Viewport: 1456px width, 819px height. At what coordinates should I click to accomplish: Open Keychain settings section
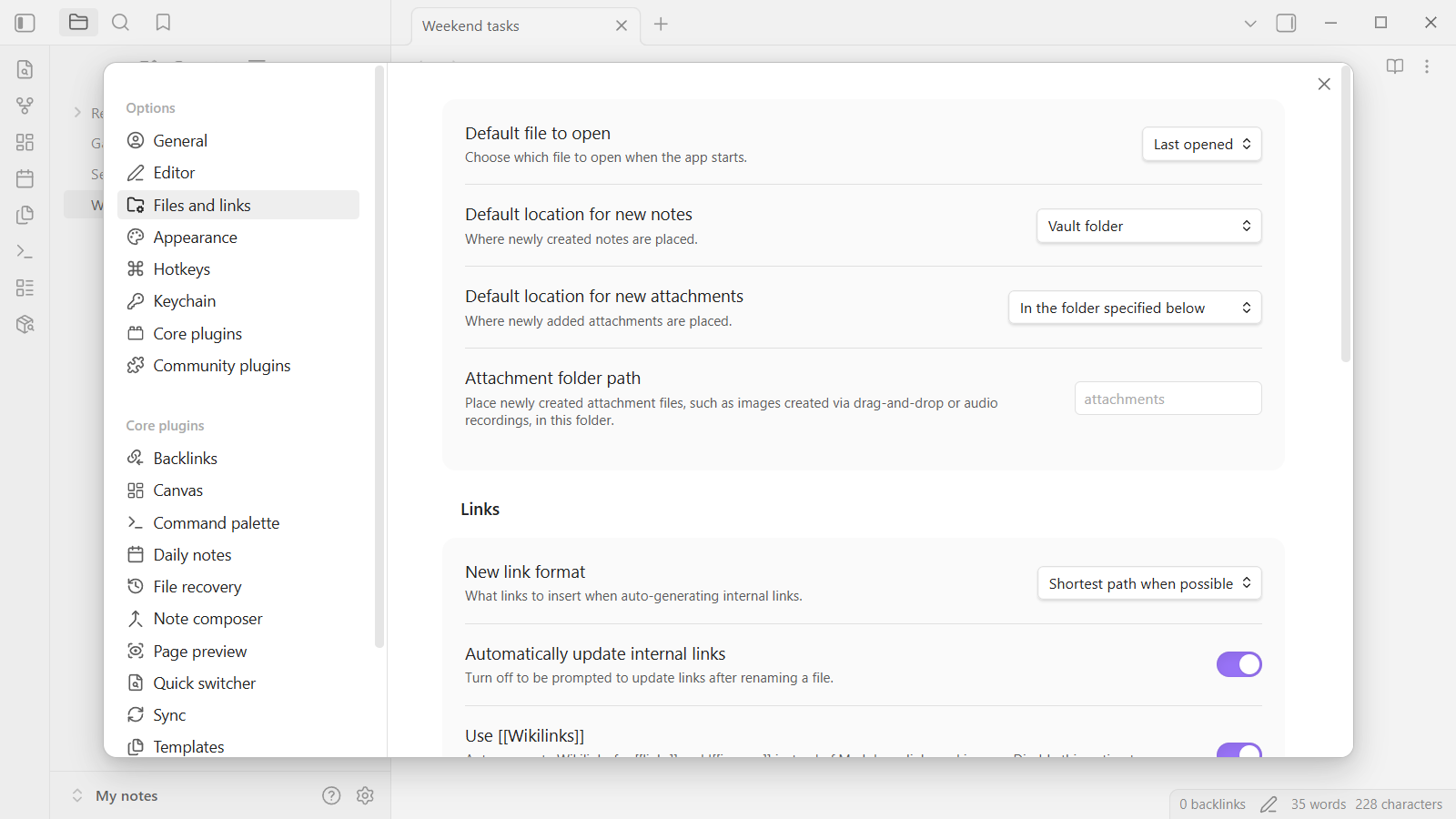238,301
